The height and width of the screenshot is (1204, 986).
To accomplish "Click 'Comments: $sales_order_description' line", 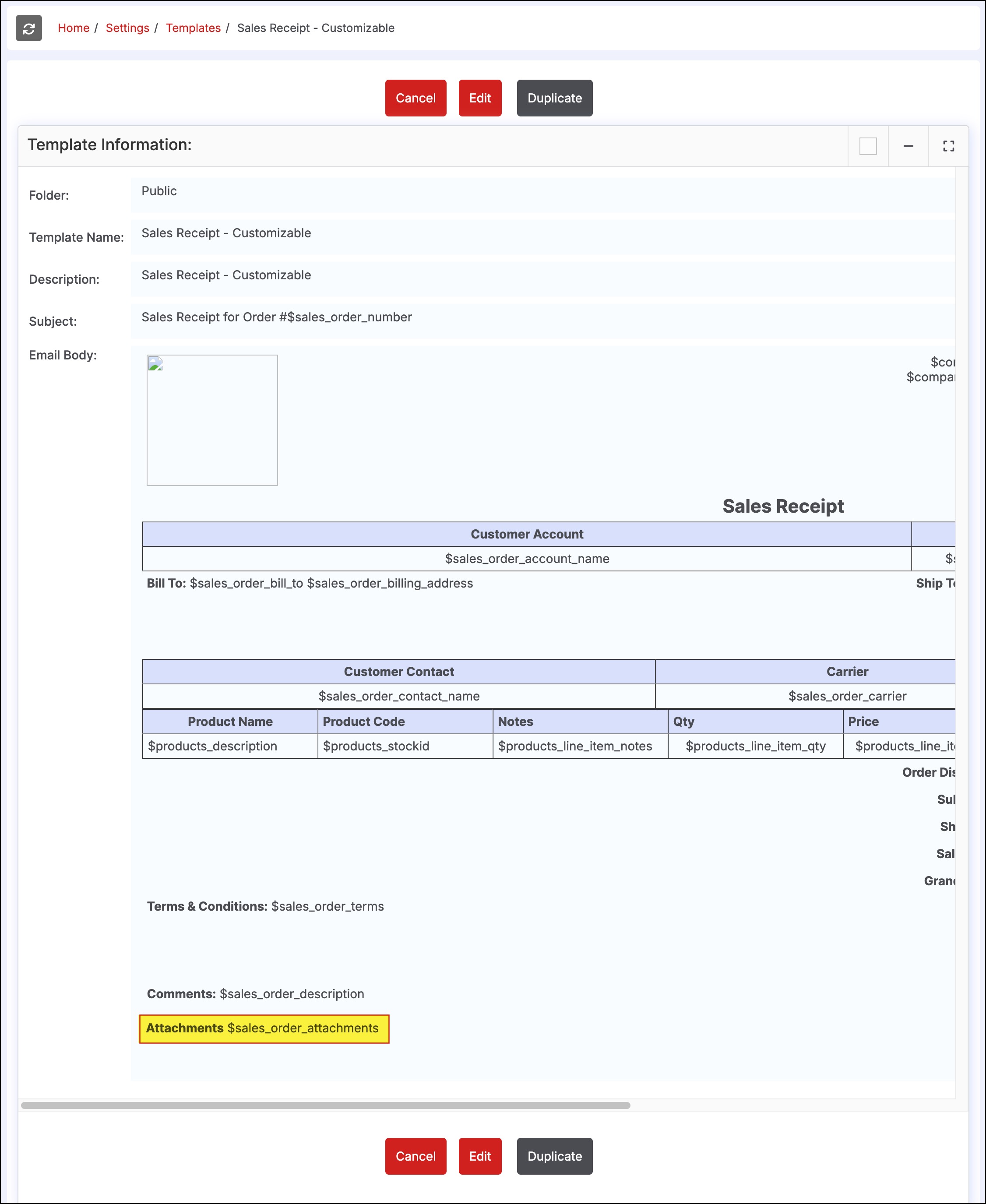I will (x=256, y=994).
